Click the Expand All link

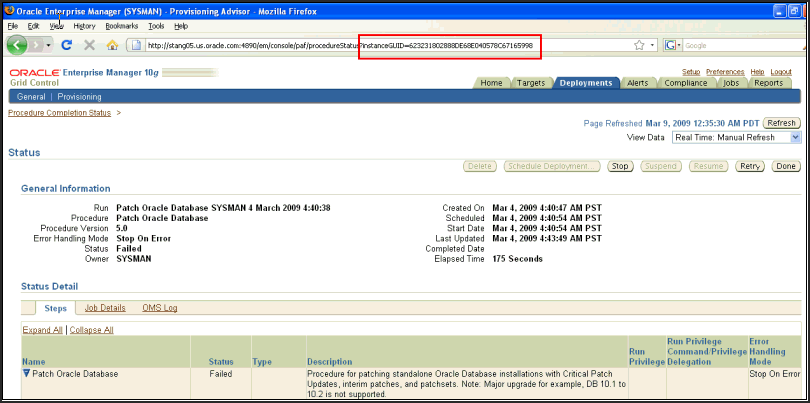coord(43,330)
